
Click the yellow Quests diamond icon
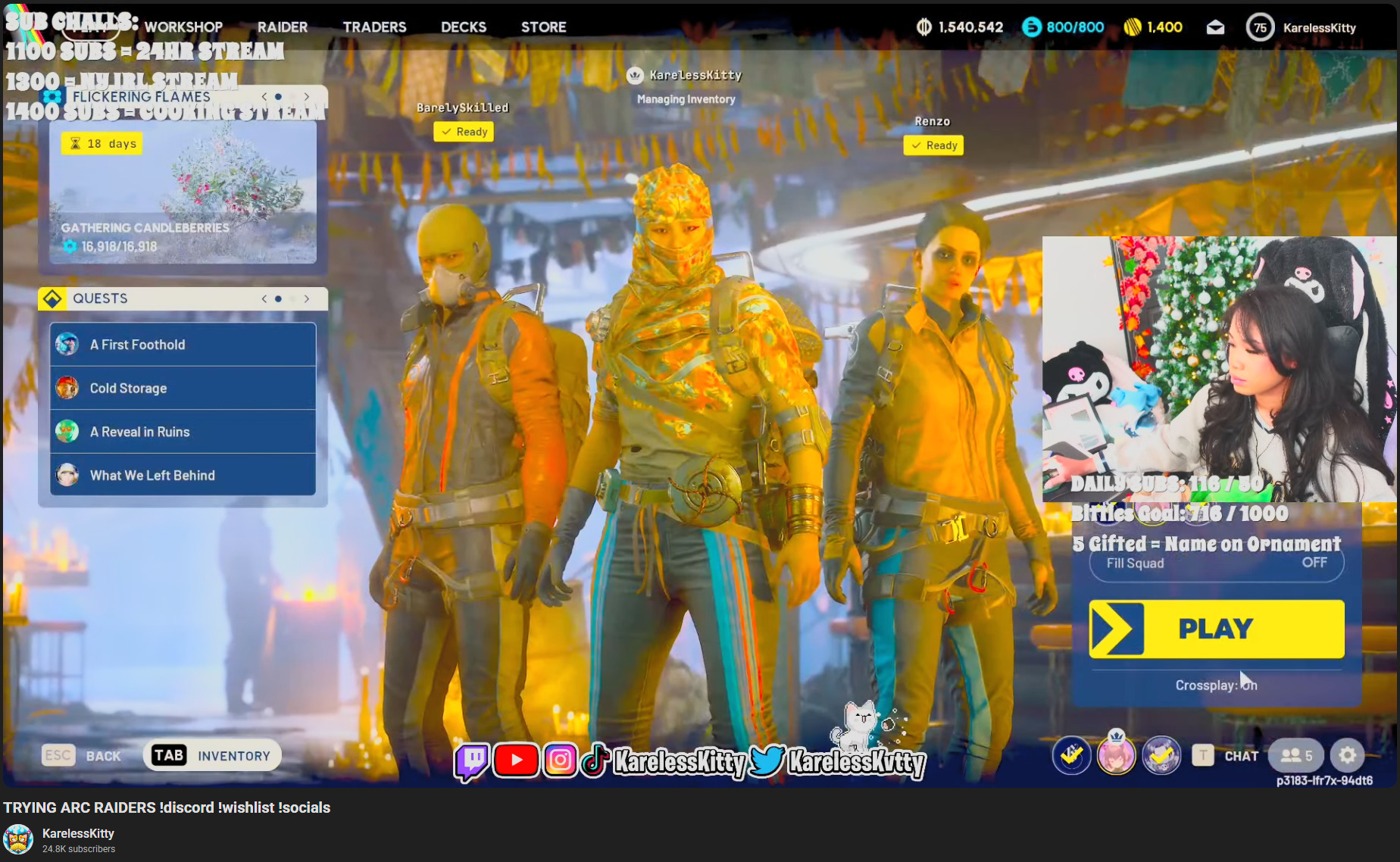pyautogui.click(x=52, y=298)
